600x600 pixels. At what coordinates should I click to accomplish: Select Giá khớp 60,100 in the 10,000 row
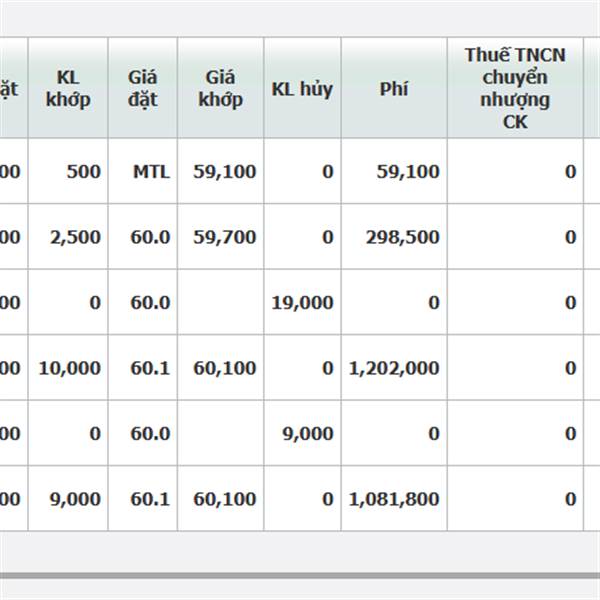click(221, 367)
